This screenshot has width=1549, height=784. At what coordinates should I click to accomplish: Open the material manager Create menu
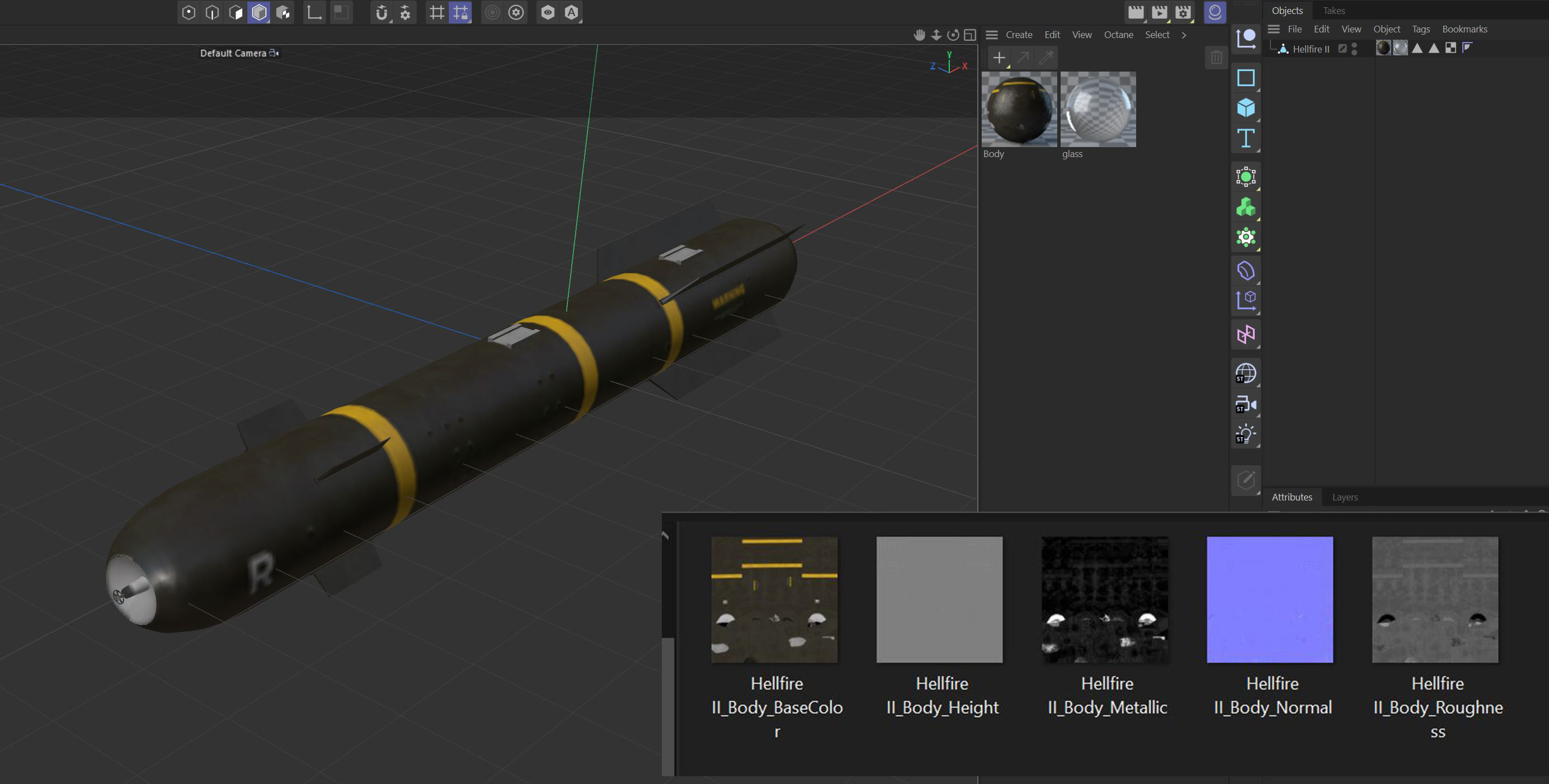click(1019, 35)
